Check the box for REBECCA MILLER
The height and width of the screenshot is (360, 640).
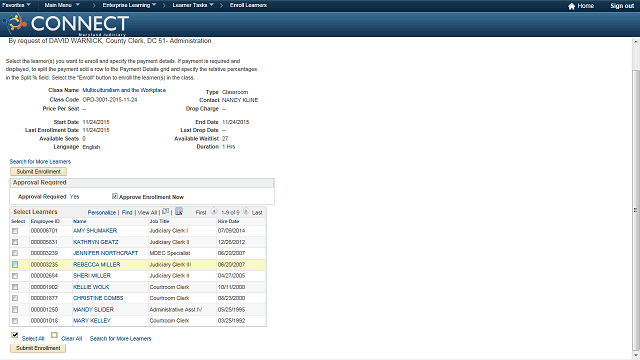(15, 264)
